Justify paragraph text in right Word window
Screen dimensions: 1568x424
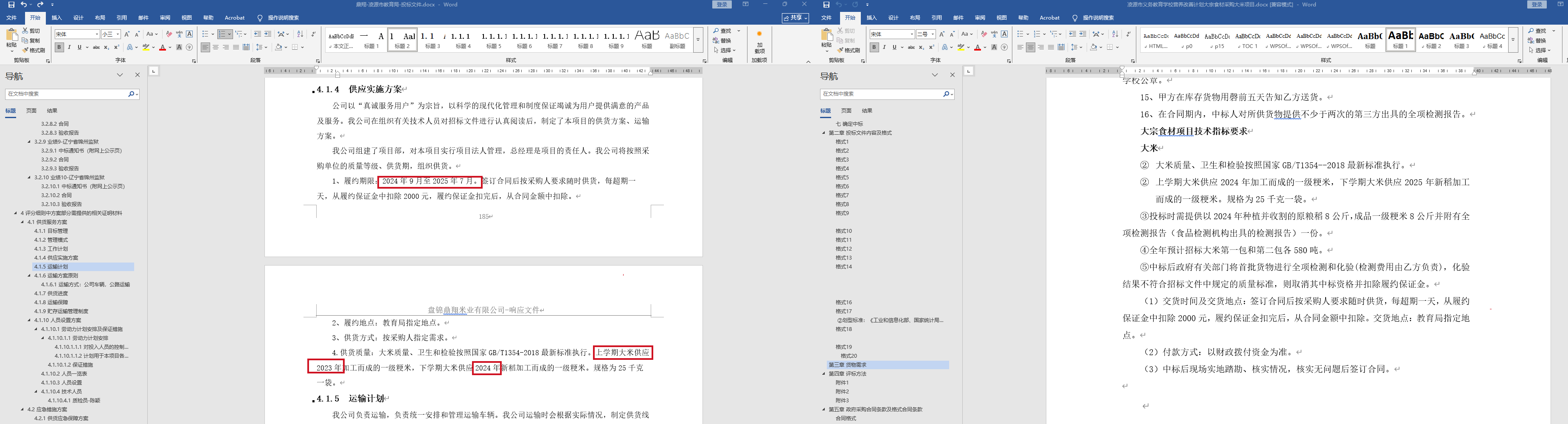pyautogui.click(x=1051, y=47)
